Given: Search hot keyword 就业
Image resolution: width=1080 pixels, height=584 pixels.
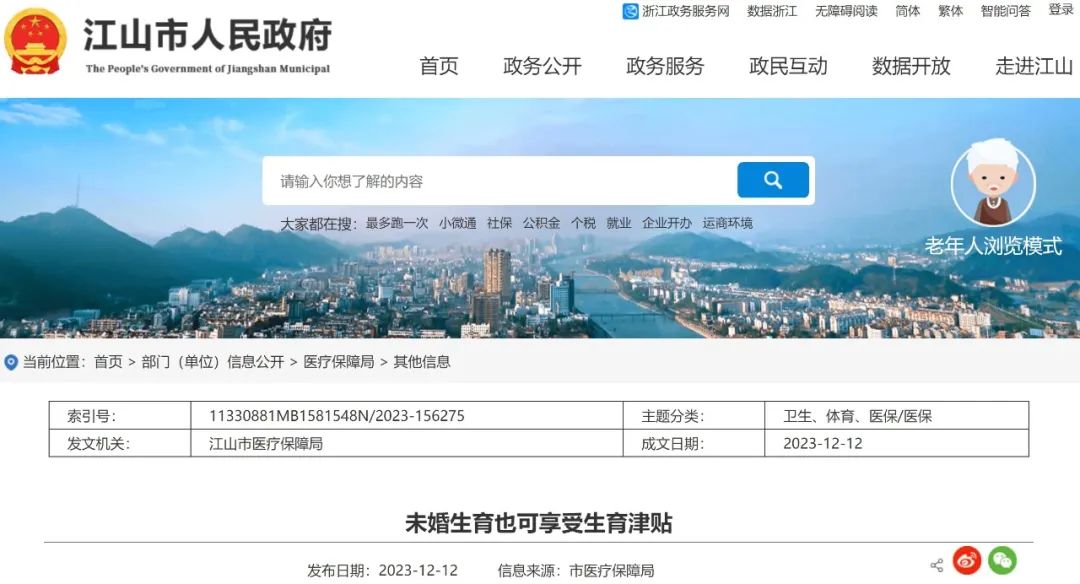Looking at the screenshot, I should 619,223.
